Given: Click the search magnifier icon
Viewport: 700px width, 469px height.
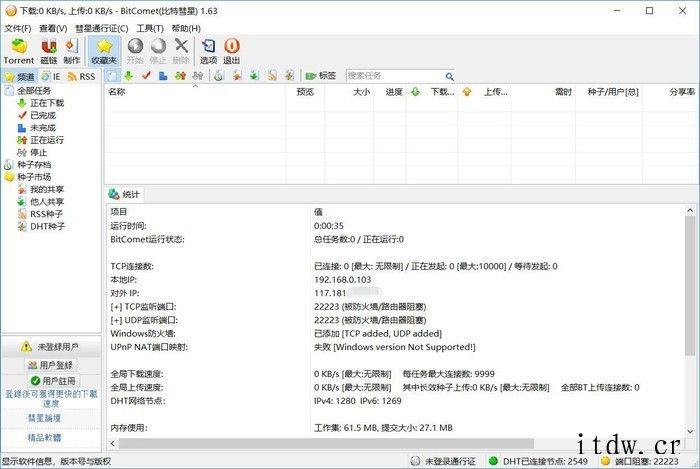Looking at the screenshot, I should tap(450, 76).
